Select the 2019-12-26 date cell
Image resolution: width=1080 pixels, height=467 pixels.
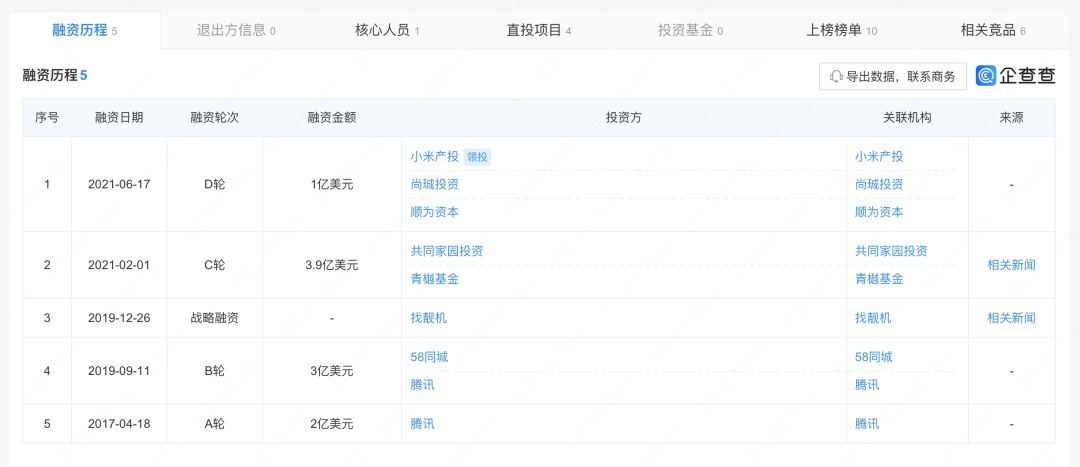coord(119,318)
